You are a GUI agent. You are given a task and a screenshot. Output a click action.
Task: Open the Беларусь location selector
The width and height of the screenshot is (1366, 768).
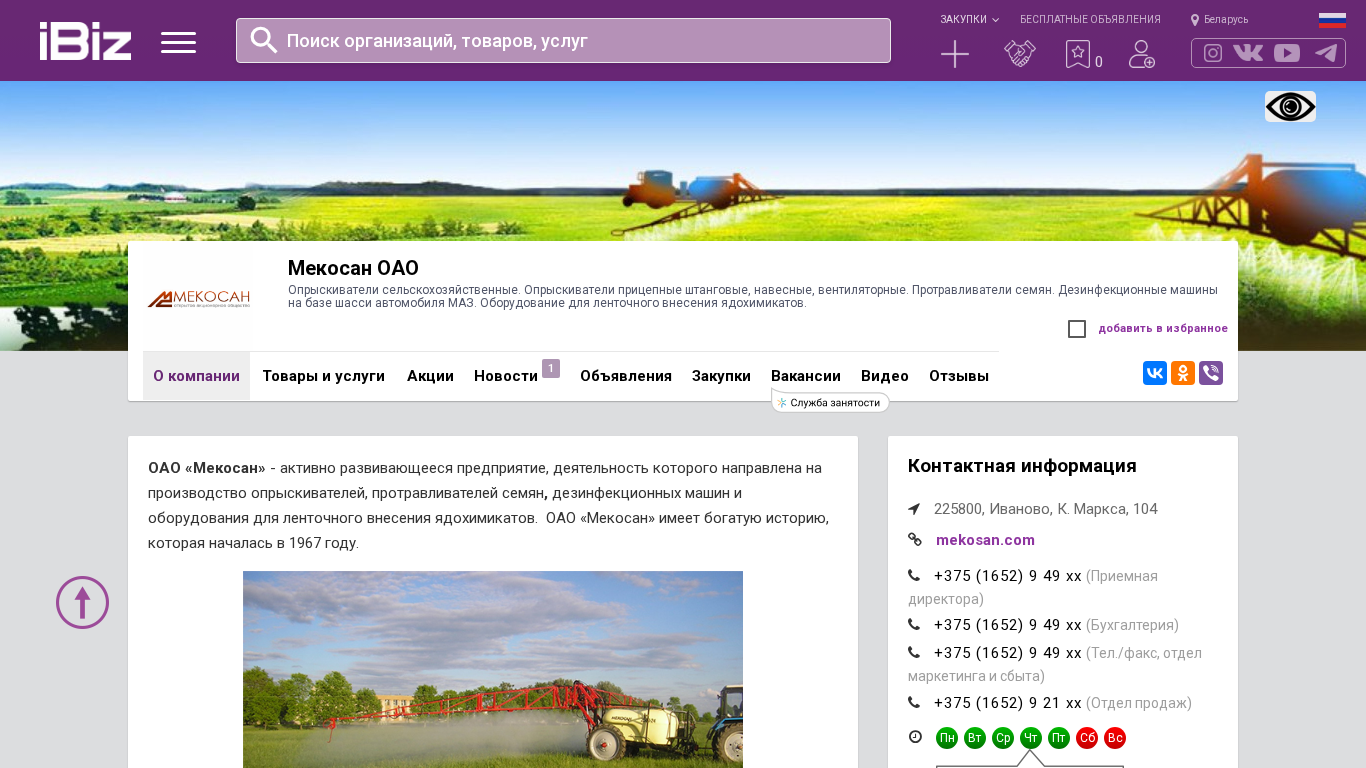1219,20
